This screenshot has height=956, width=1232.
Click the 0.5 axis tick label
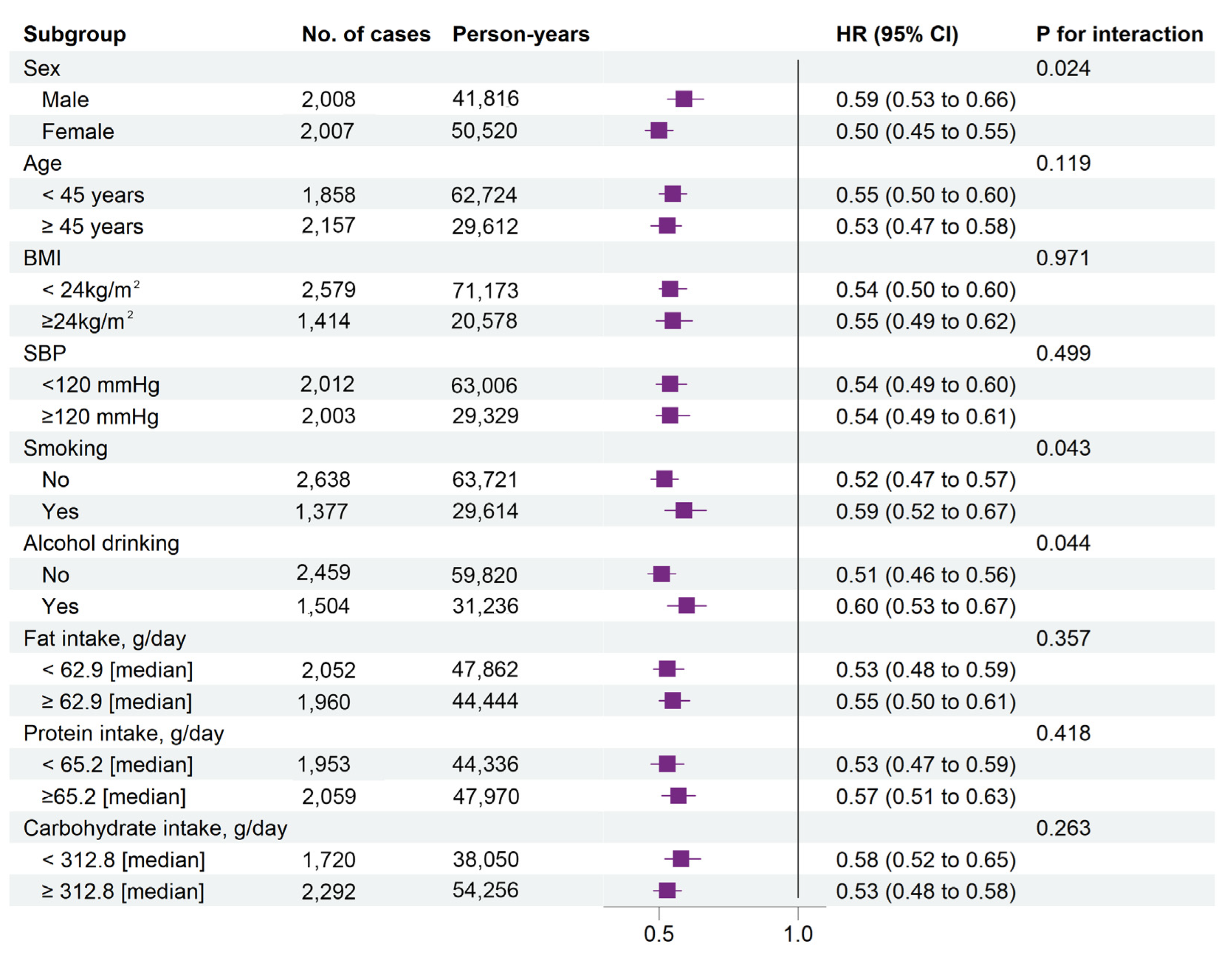tap(658, 934)
